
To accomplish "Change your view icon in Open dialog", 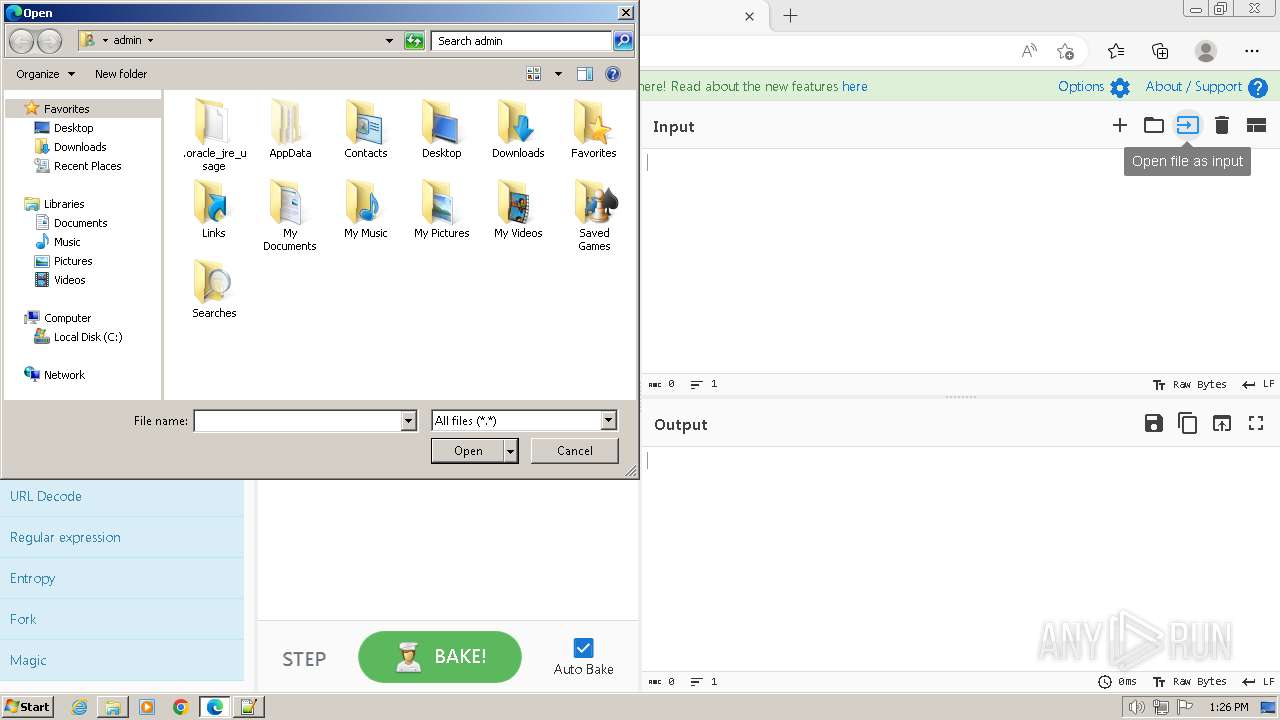I will click(534, 74).
